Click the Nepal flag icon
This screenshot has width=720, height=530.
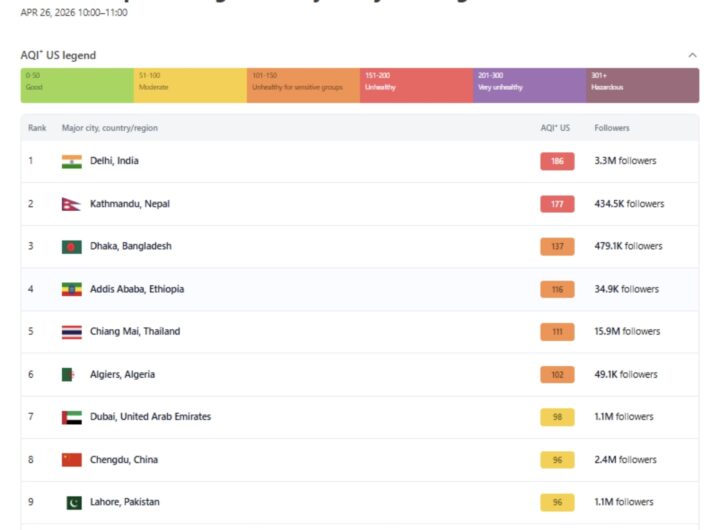(71, 204)
